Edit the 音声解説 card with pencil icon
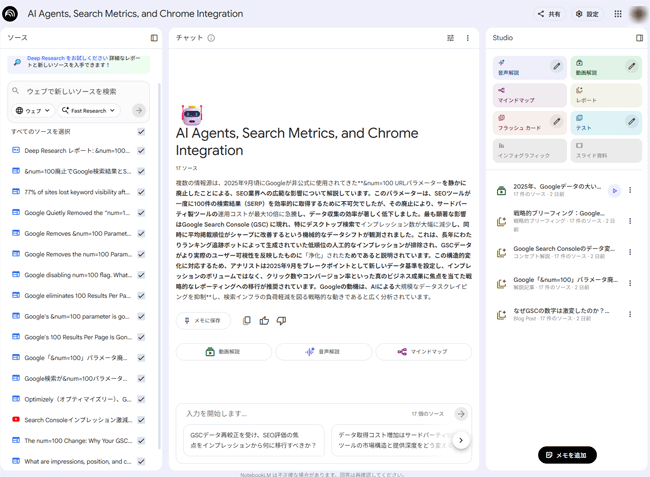The width and height of the screenshot is (650, 477). coord(557,66)
